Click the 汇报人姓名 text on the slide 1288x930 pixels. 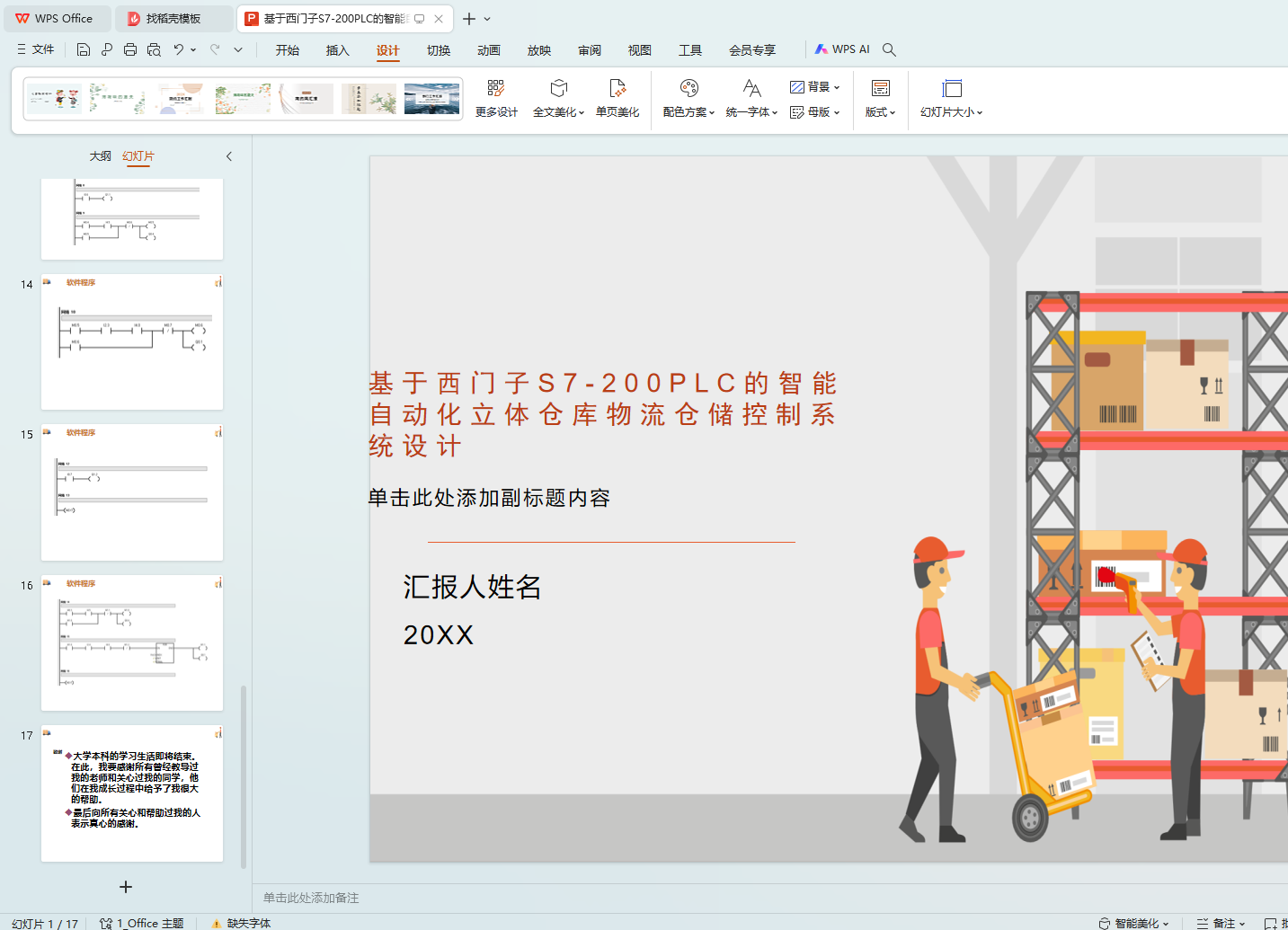tap(472, 587)
